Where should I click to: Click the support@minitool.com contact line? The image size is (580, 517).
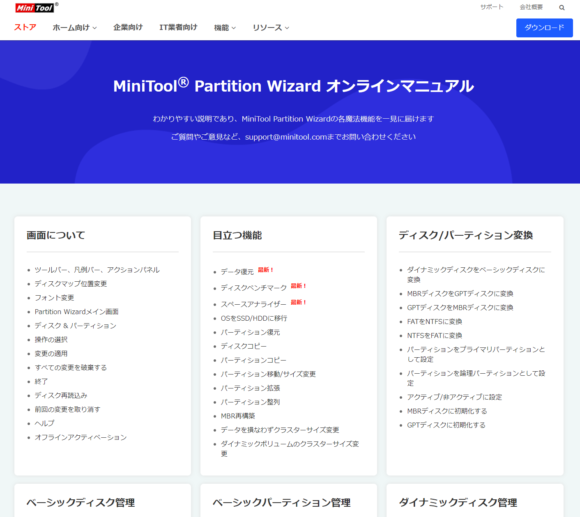[x=293, y=137]
